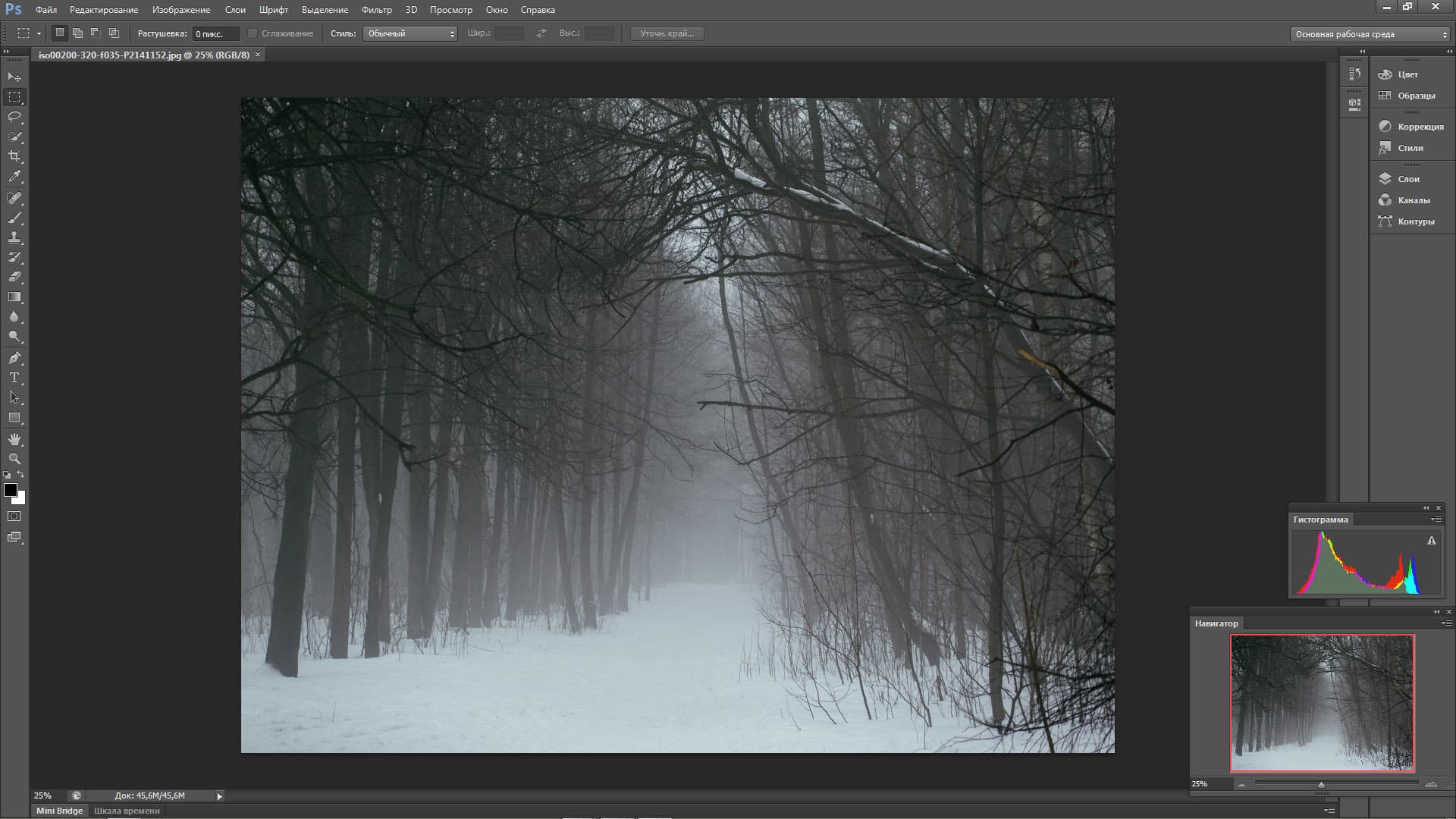Click the Растушевка input field
This screenshot has height=819, width=1456.
tap(215, 33)
